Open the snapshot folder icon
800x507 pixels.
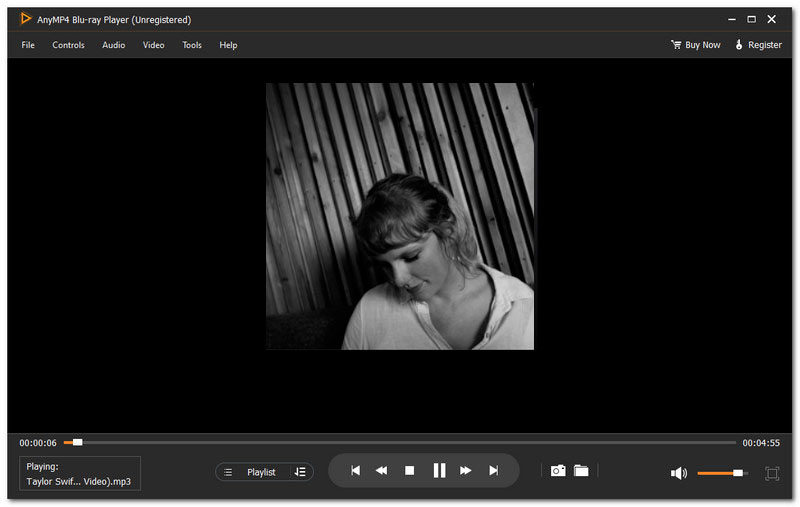pyautogui.click(x=581, y=470)
